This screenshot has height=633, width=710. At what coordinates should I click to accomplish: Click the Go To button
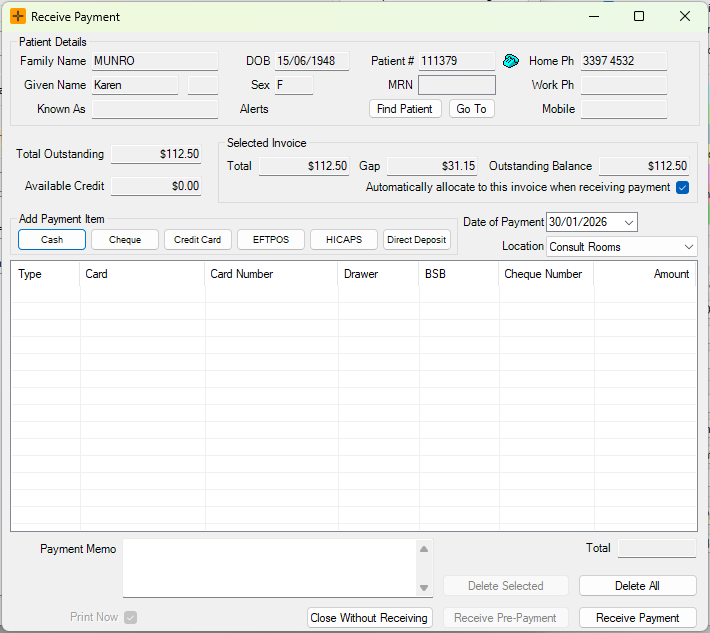point(471,109)
